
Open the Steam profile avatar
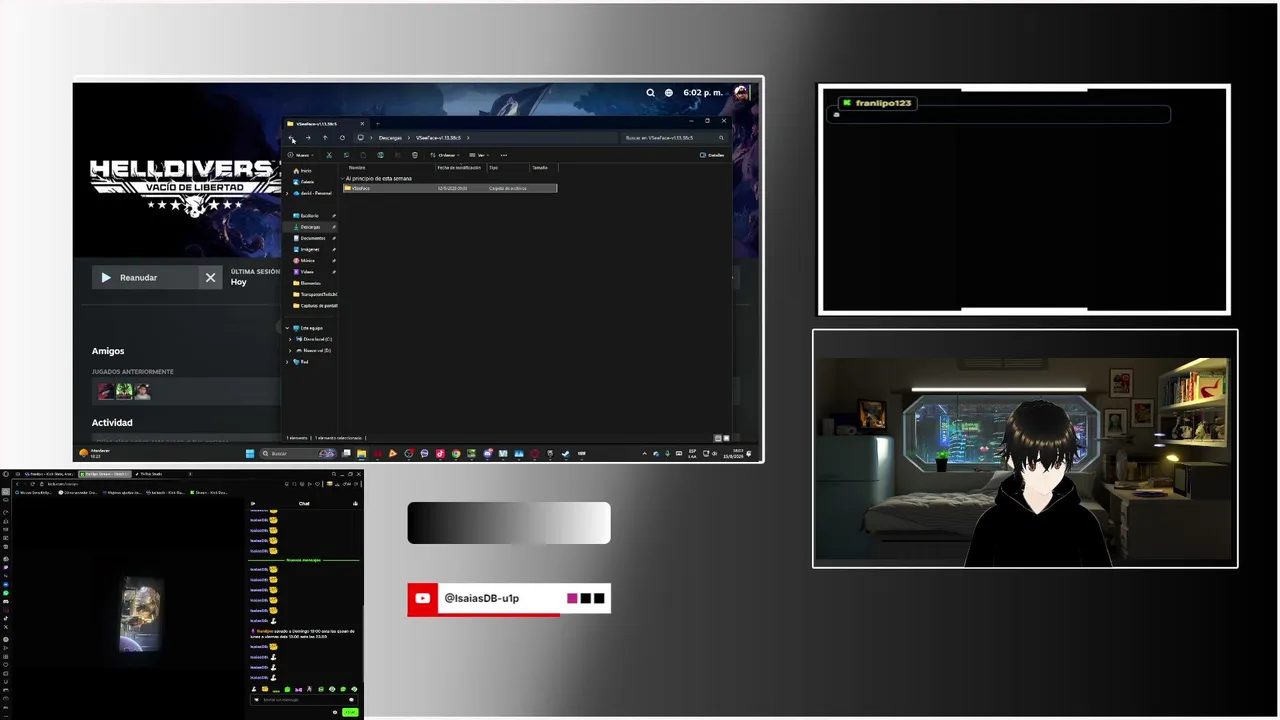click(x=741, y=93)
